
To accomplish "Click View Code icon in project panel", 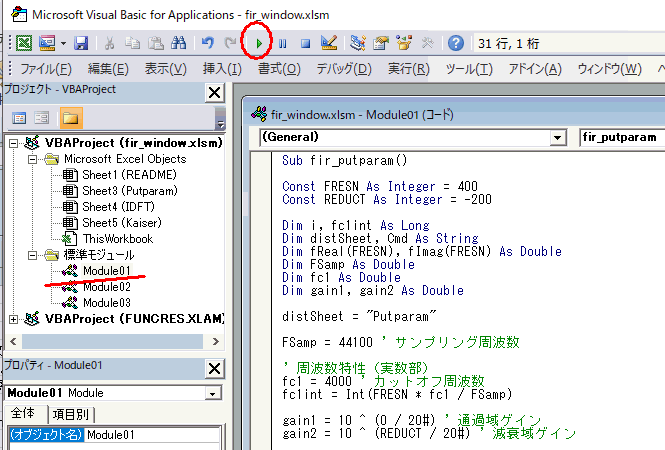I will click(19, 118).
